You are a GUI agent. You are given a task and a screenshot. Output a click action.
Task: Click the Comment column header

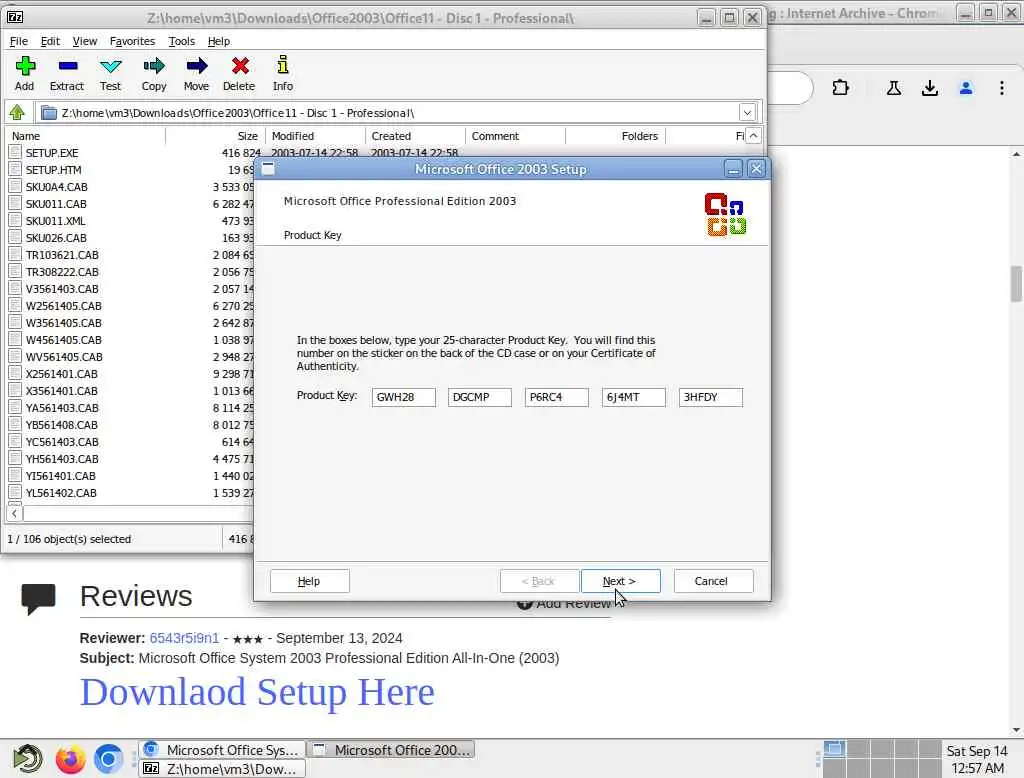click(x=516, y=136)
